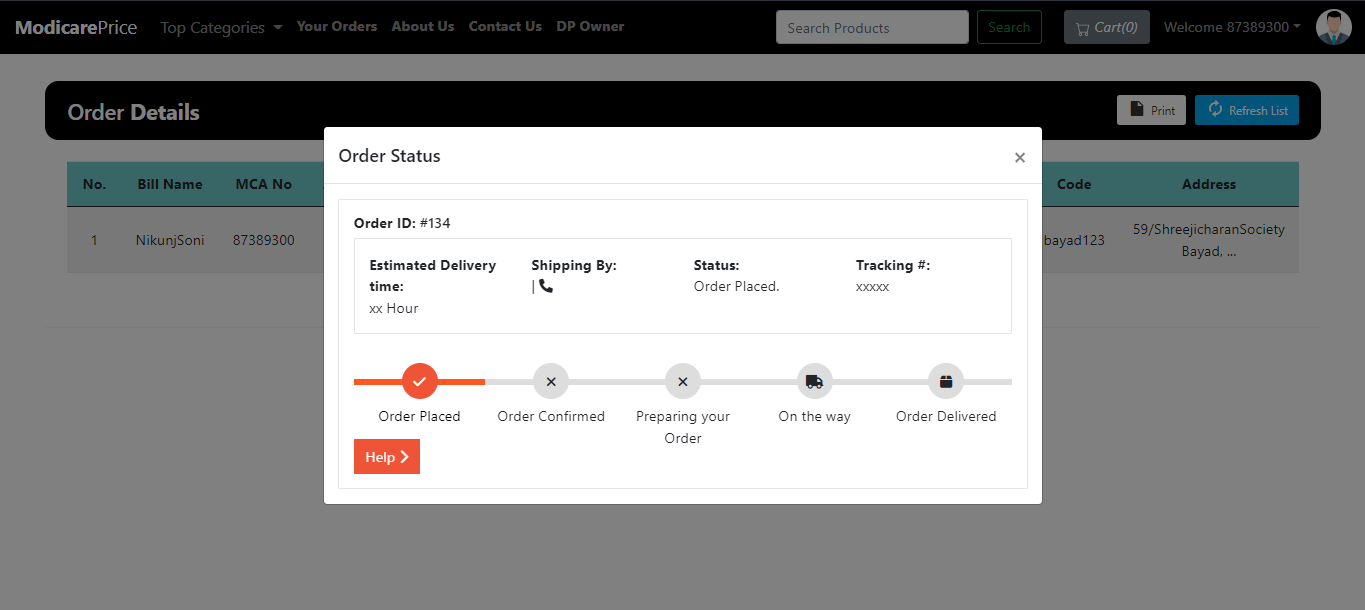Open Your Orders menu item
This screenshot has height=610, width=1365.
tap(337, 26)
